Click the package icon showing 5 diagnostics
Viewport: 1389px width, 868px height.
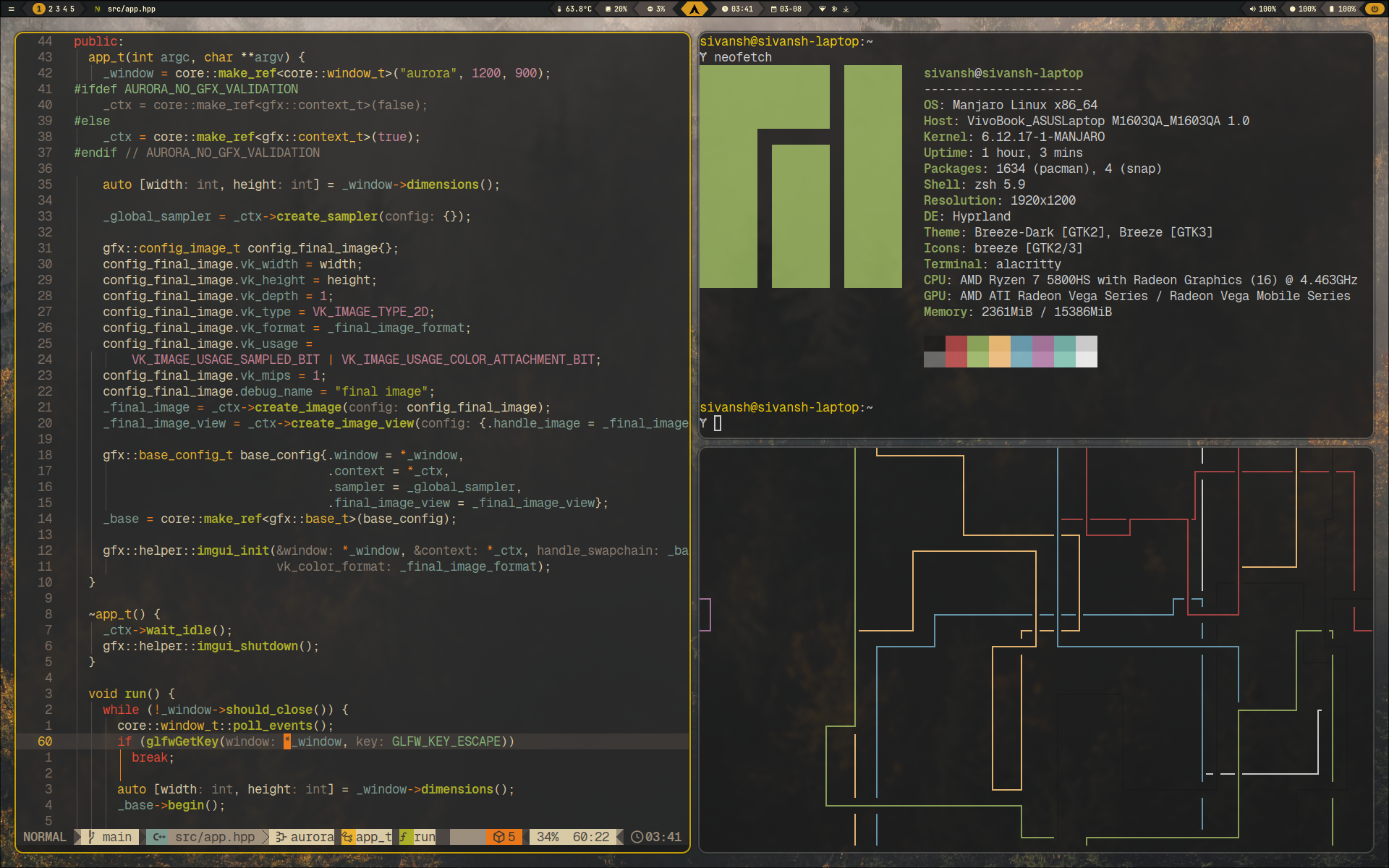(x=498, y=837)
